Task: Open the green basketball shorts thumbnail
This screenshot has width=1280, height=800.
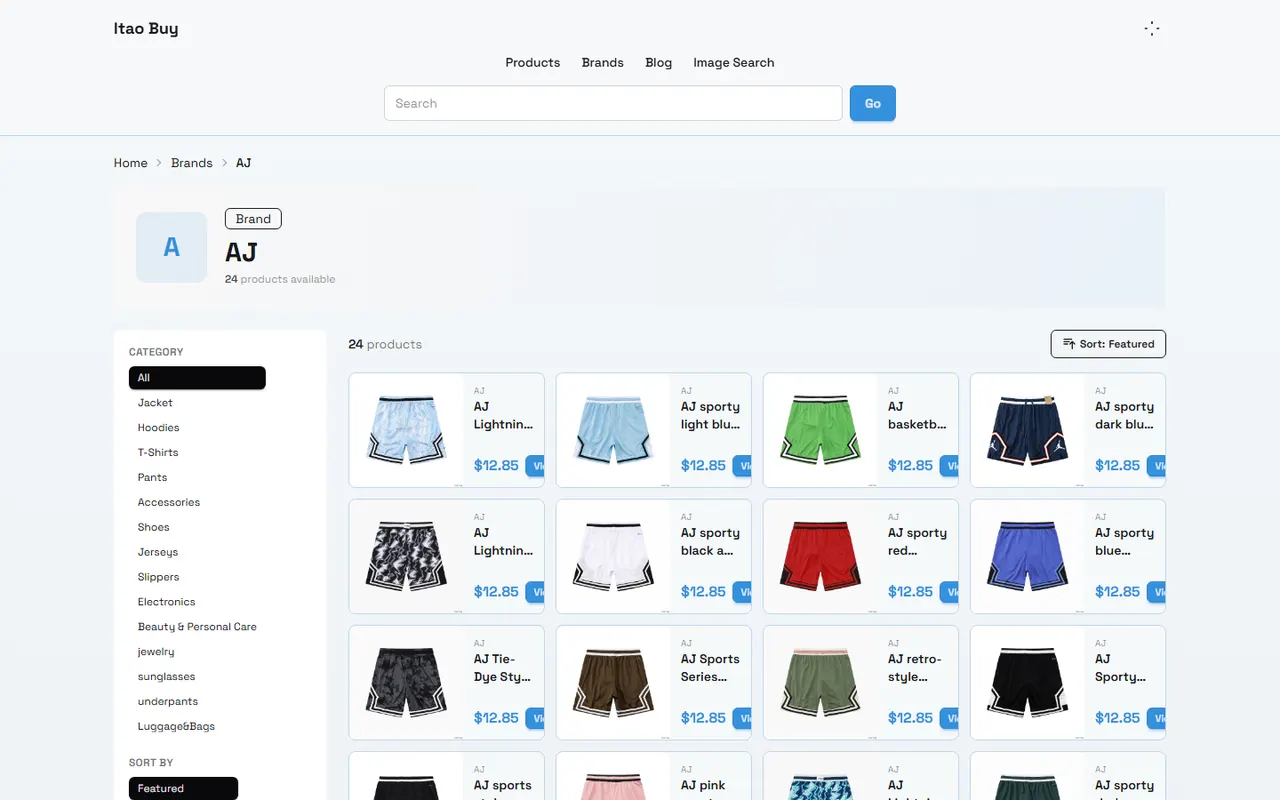Action: (820, 430)
